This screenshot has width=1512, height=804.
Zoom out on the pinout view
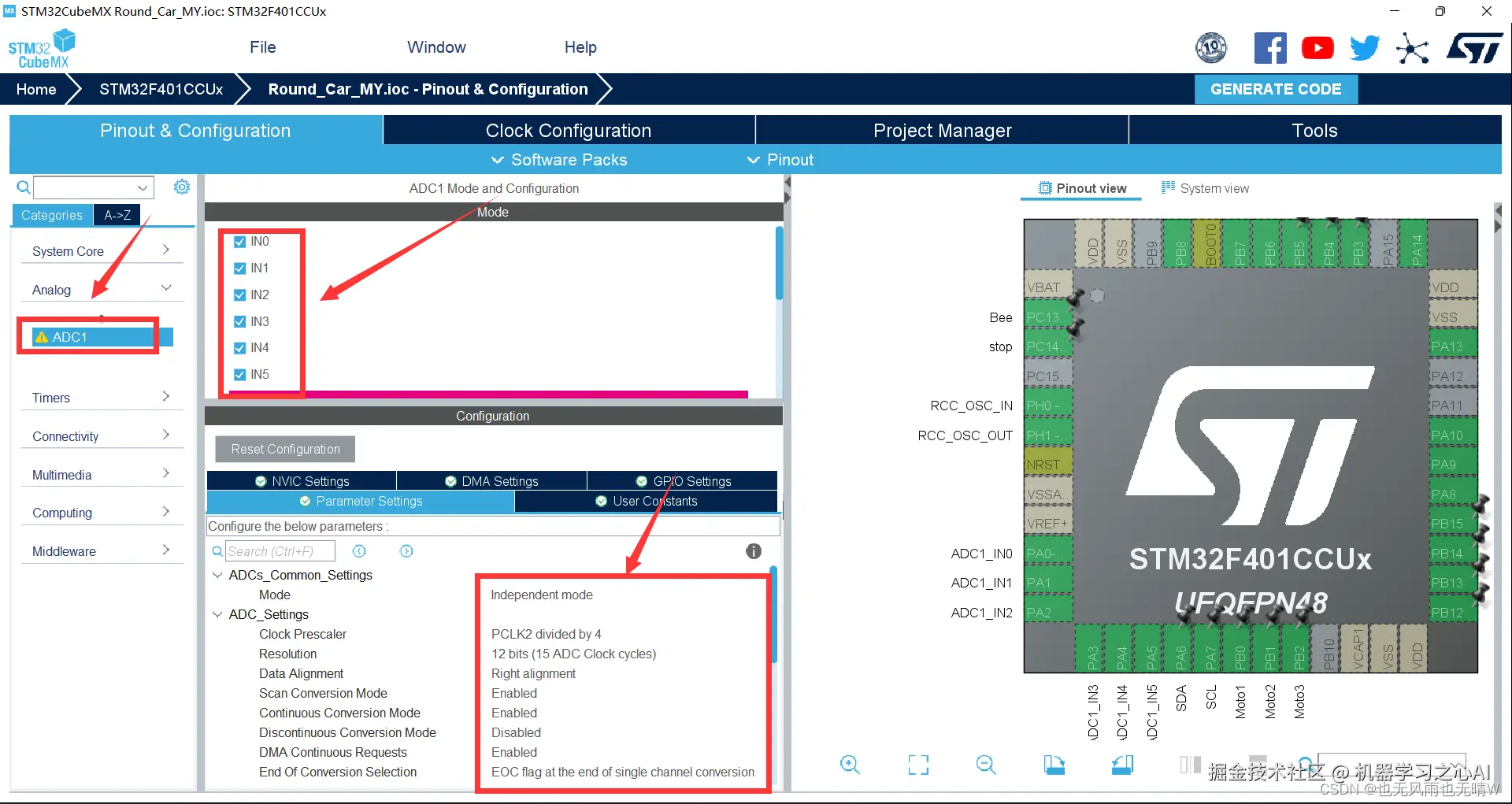coord(986,764)
